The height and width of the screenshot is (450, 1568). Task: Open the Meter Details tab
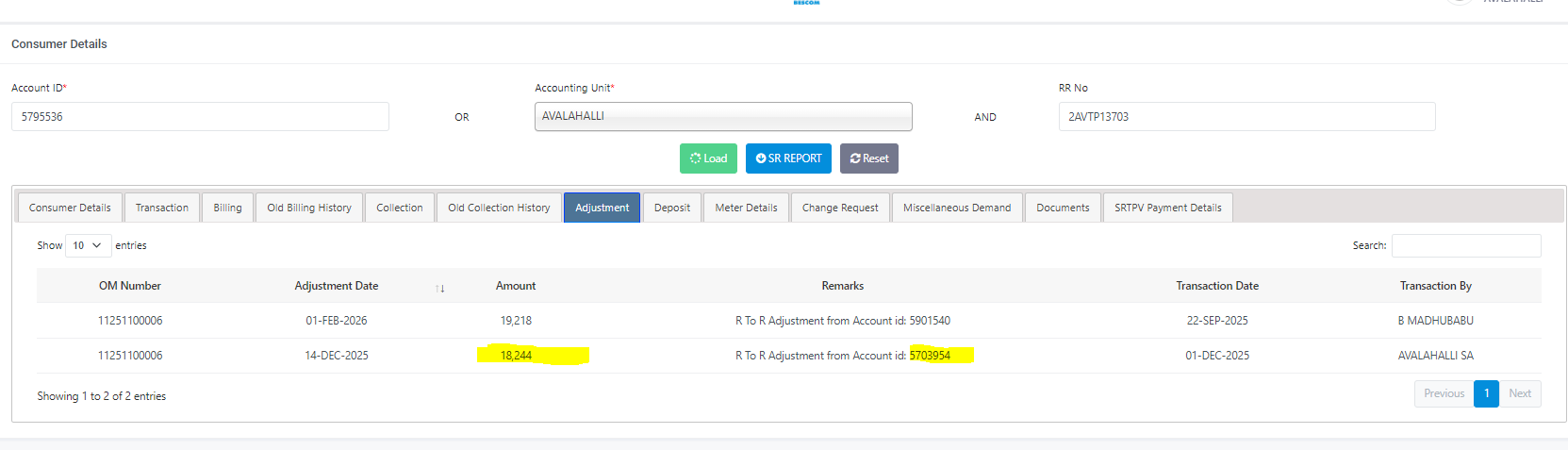[746, 208]
